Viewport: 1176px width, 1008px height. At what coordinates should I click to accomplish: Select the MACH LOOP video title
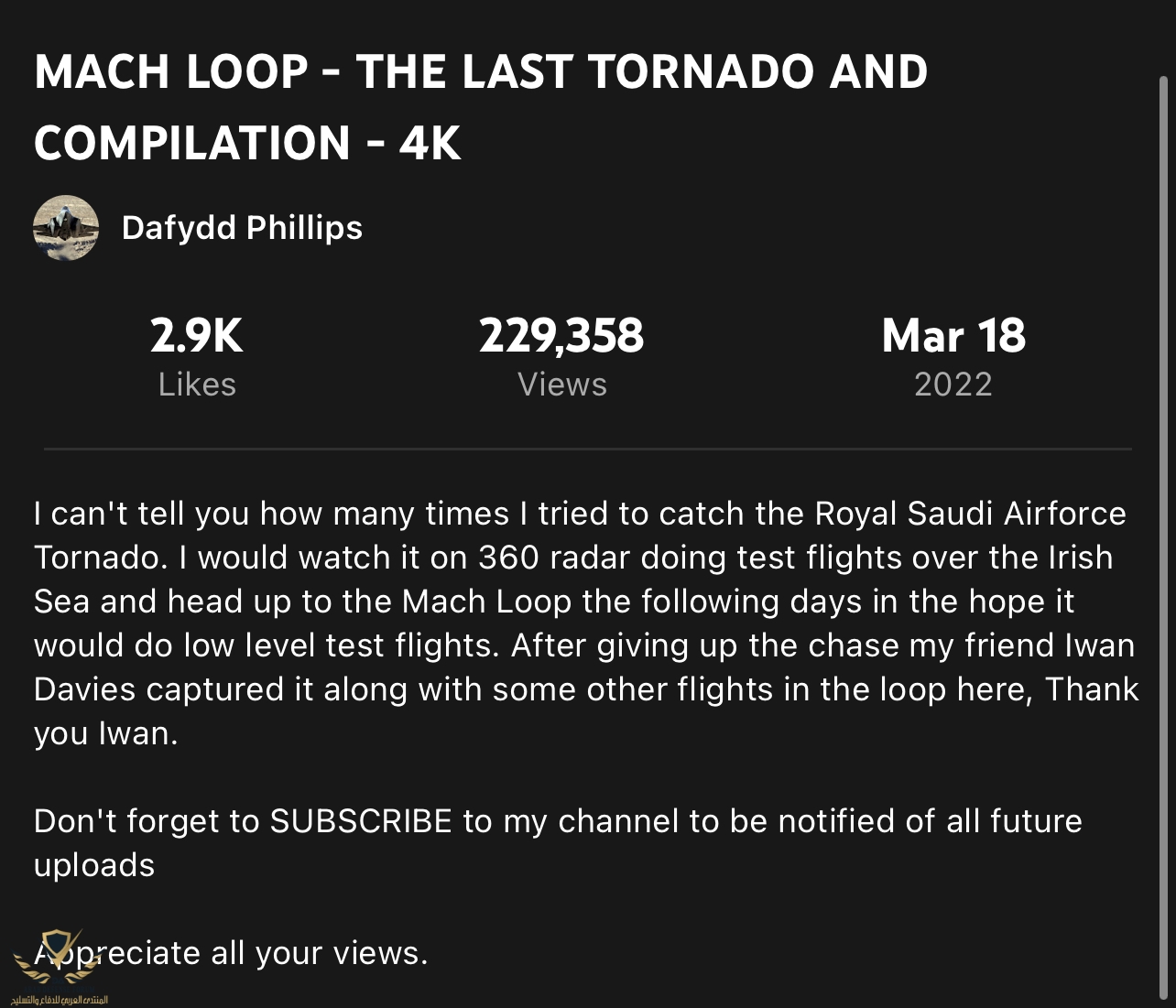click(x=481, y=108)
